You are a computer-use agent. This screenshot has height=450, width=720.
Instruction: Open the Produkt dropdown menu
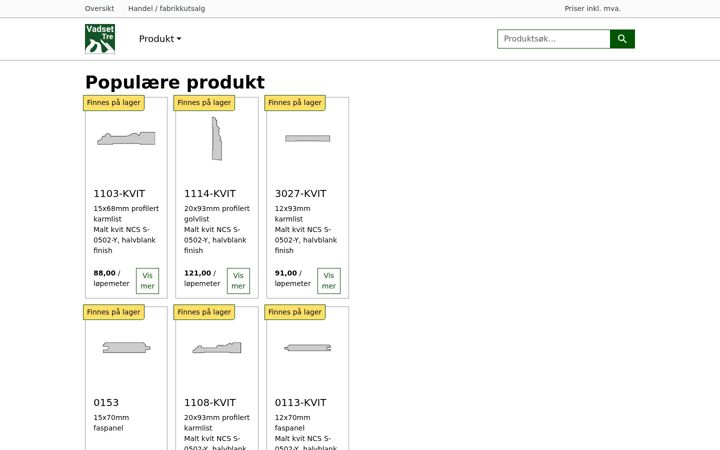pyautogui.click(x=160, y=39)
